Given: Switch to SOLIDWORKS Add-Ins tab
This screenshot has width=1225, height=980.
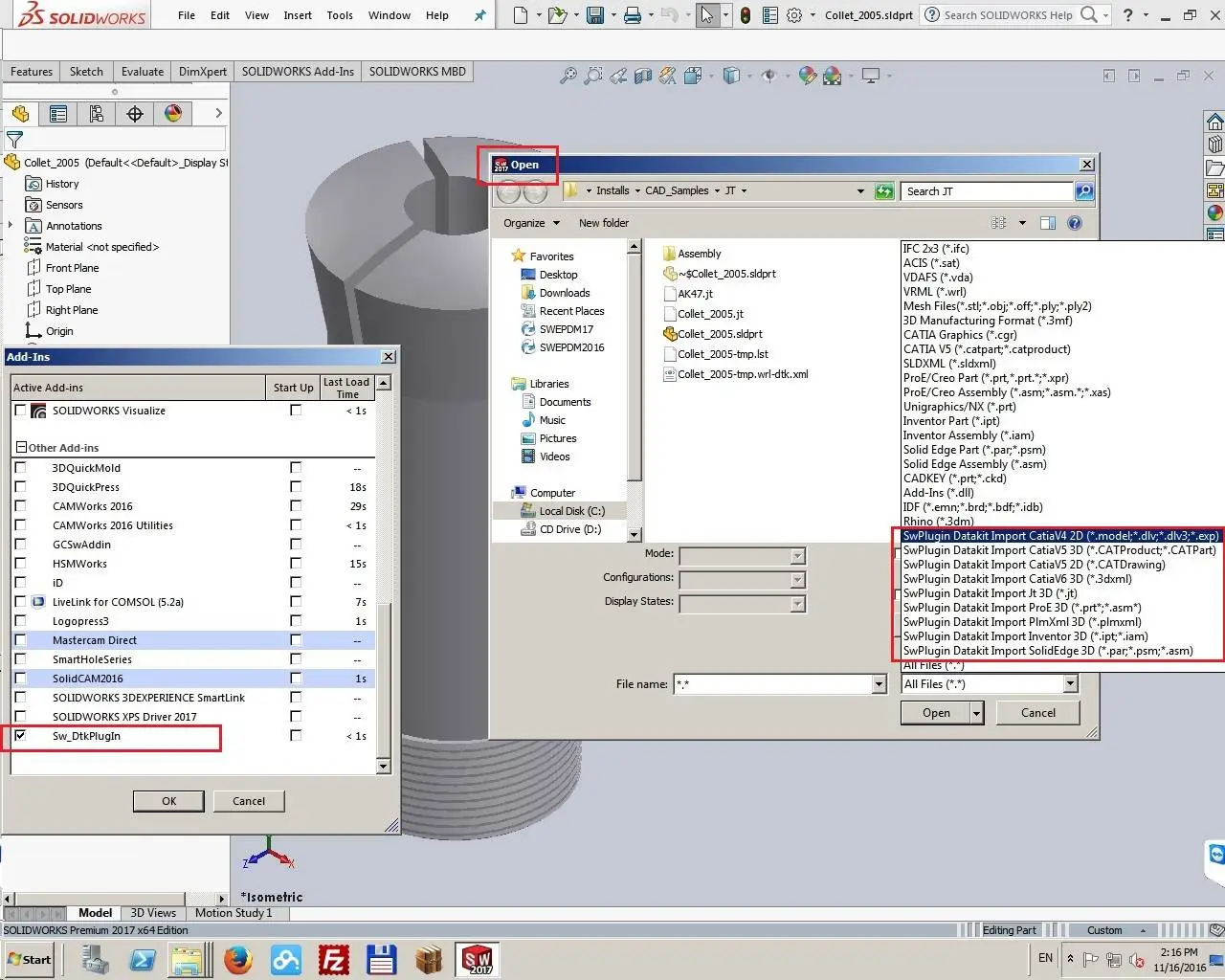Looking at the screenshot, I should (298, 72).
